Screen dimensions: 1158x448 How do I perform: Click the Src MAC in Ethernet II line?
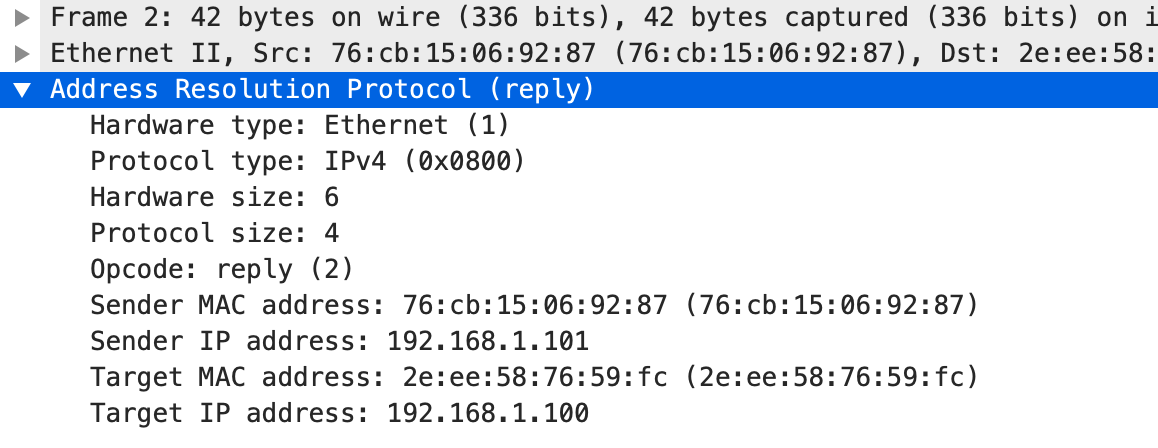tap(464, 53)
